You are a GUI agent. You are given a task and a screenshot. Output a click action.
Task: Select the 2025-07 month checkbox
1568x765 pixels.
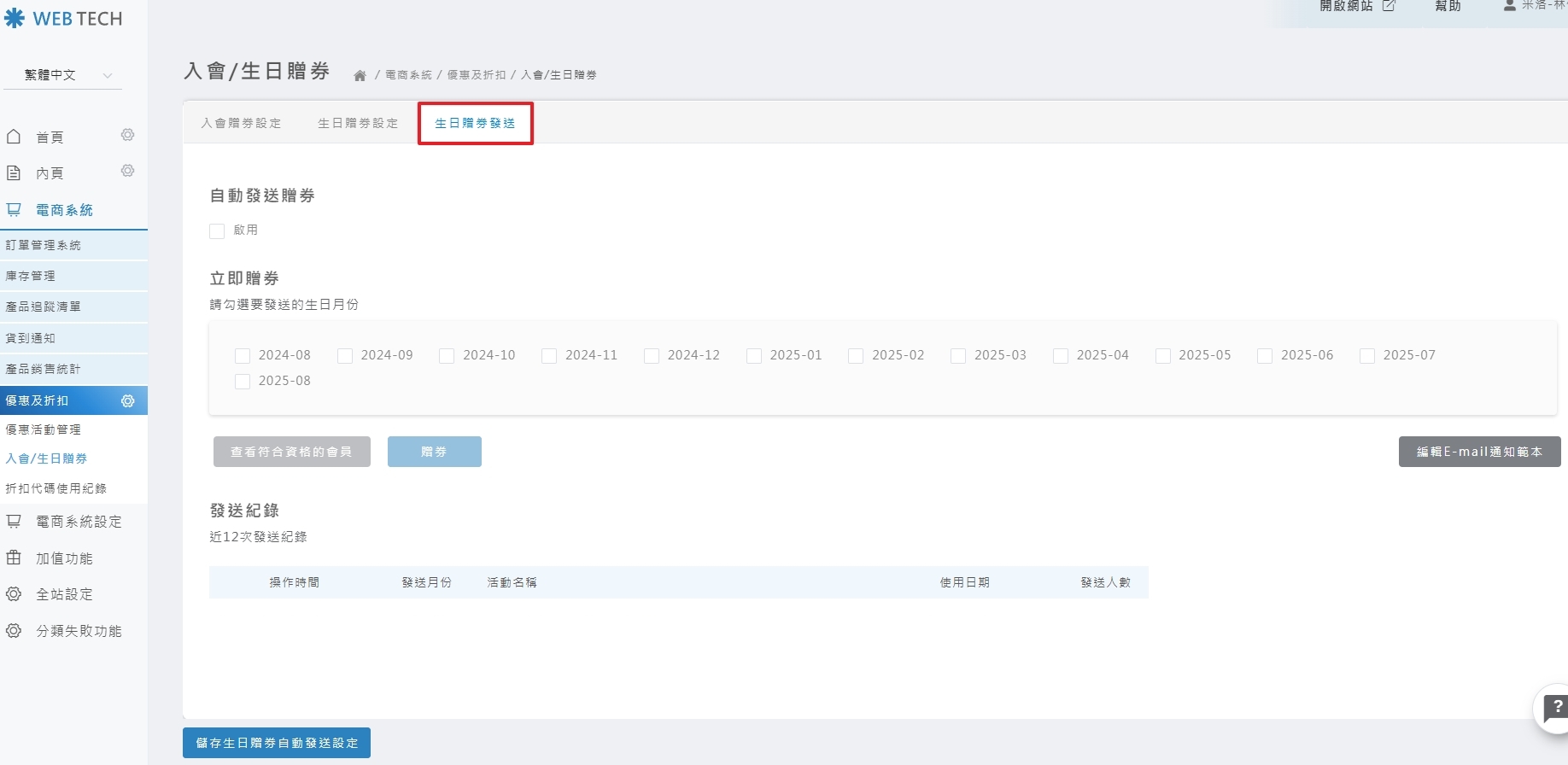(1366, 356)
